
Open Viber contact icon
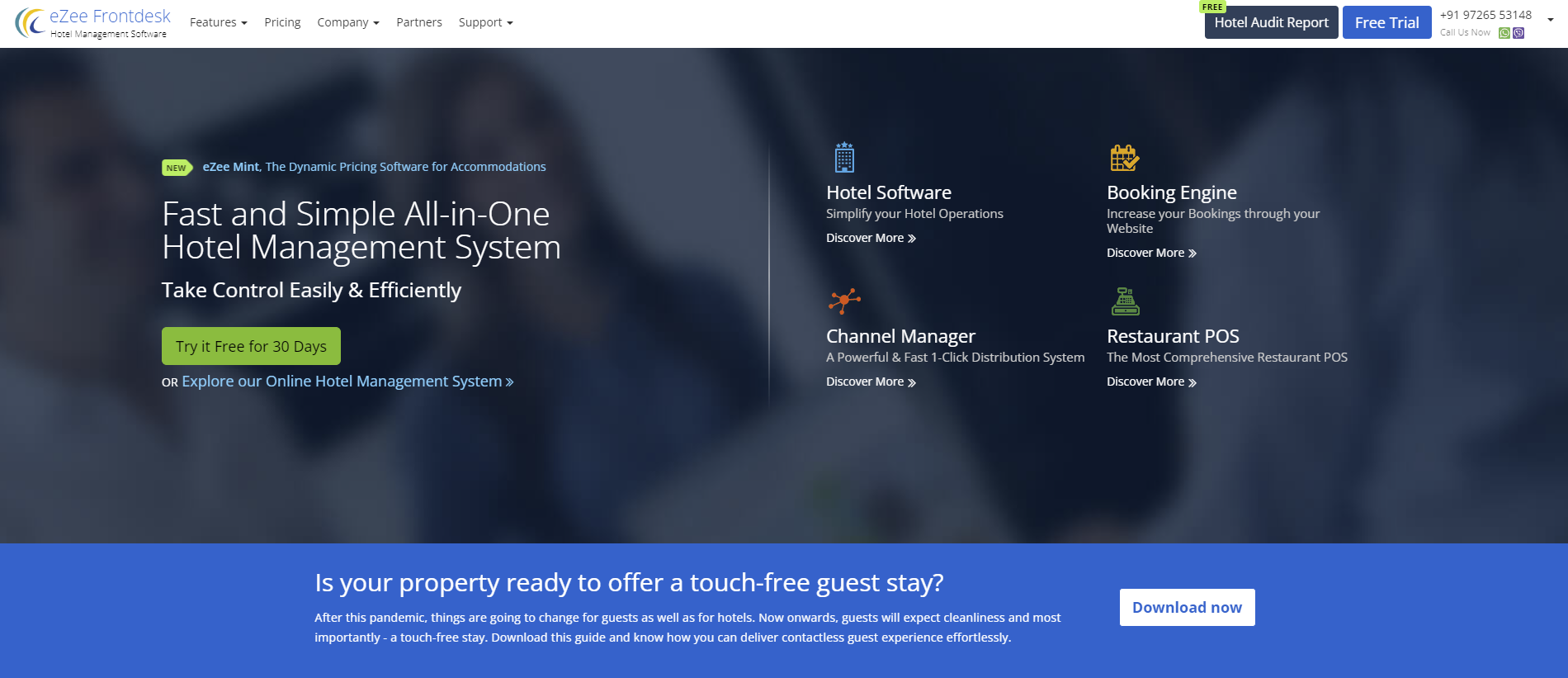pos(1518,33)
